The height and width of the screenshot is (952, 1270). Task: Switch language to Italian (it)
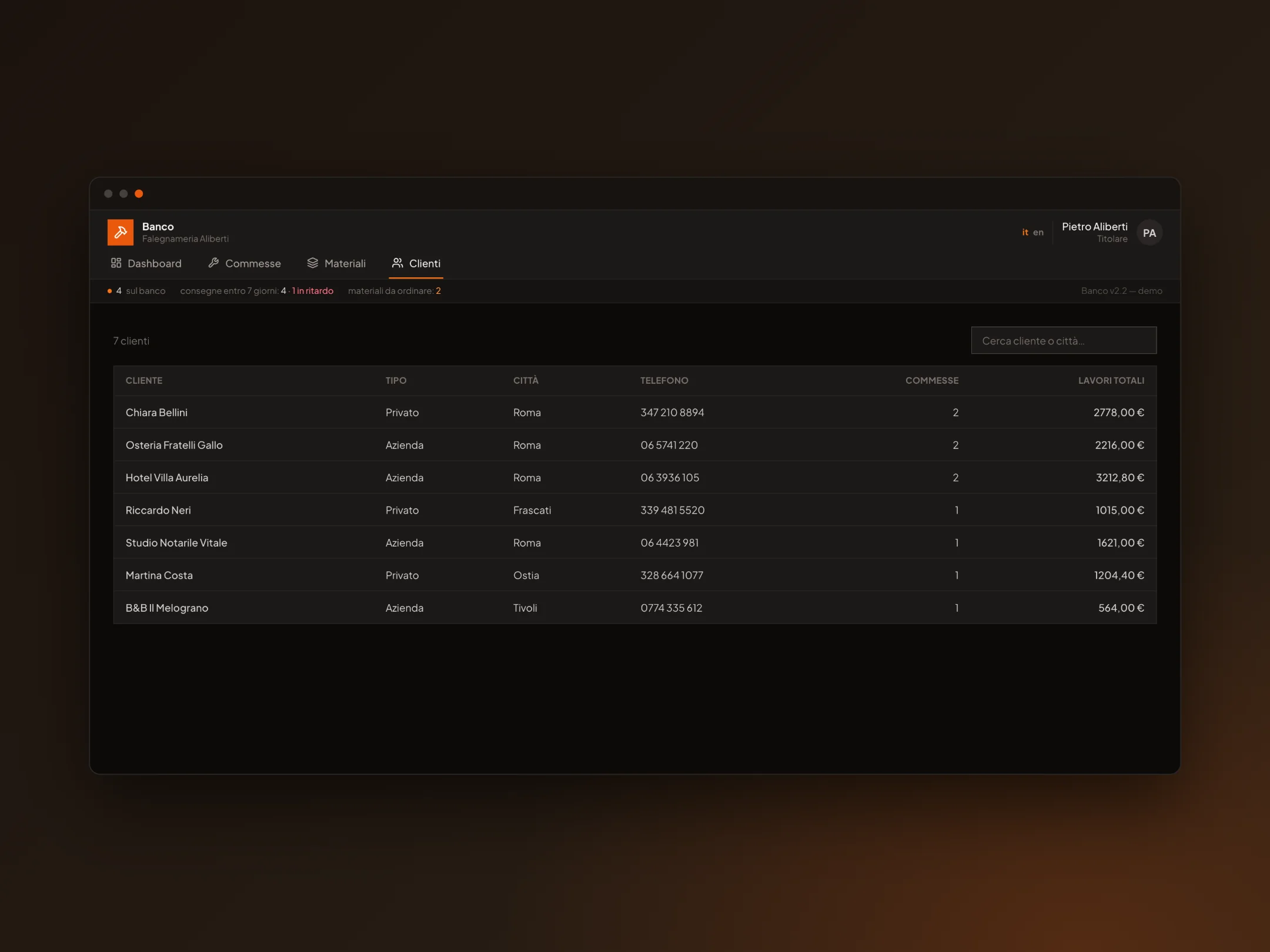click(1025, 233)
